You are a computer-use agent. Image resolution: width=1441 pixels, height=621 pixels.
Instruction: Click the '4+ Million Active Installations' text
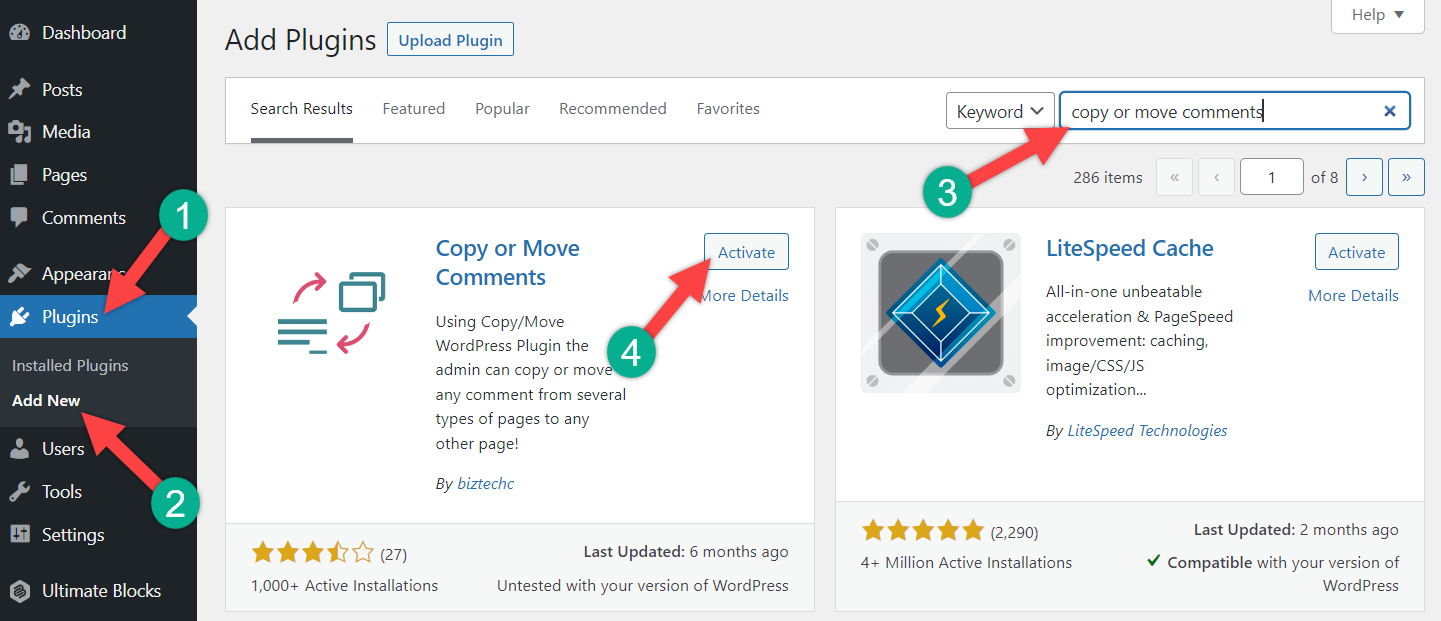(x=966, y=562)
